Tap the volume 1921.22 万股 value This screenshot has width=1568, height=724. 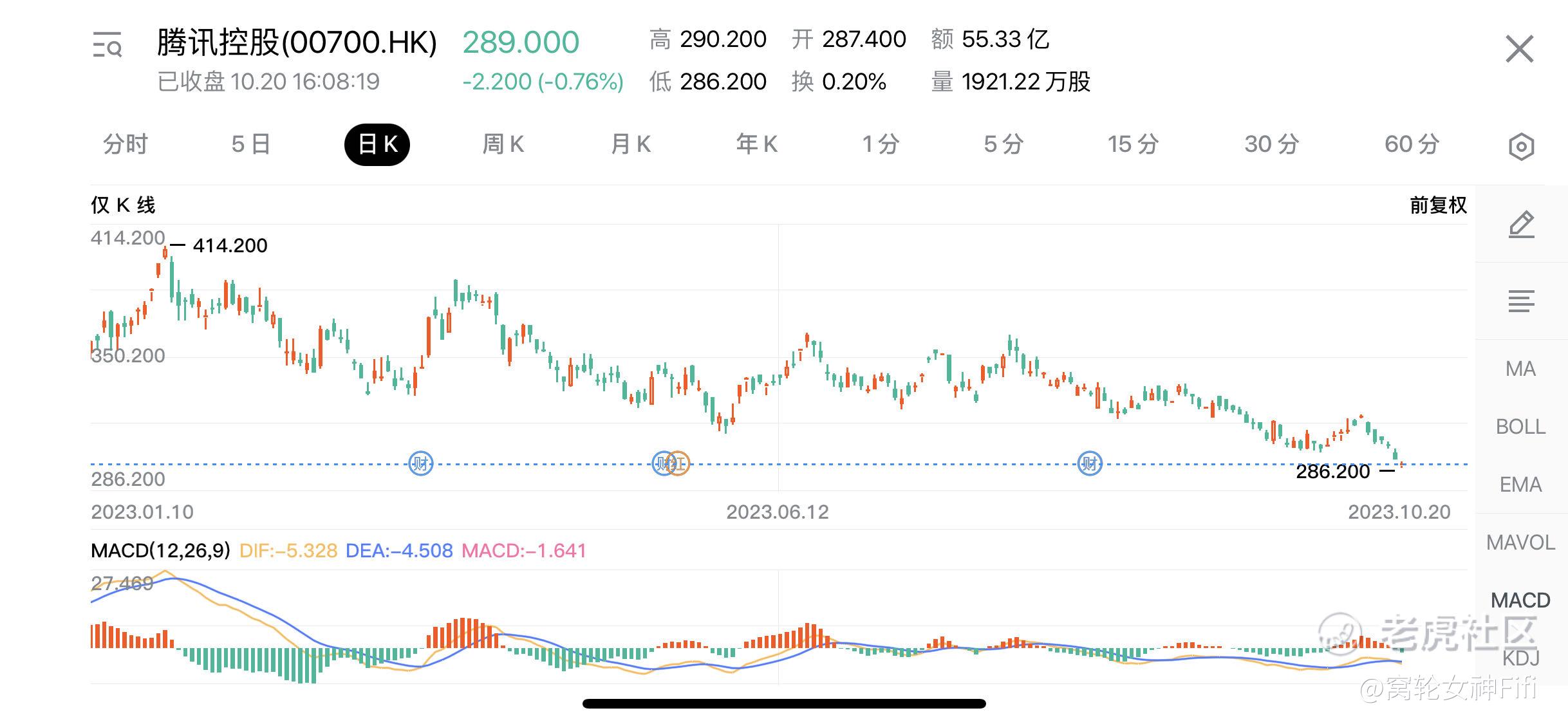(1026, 82)
